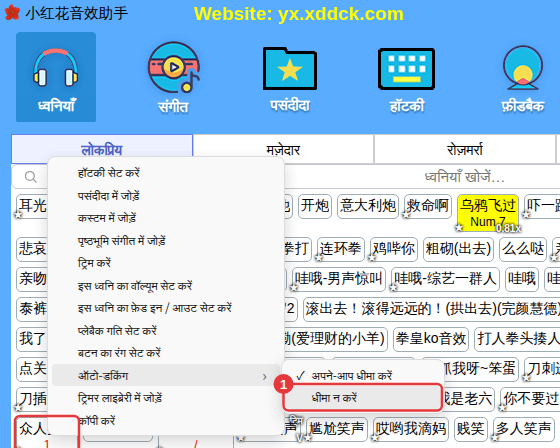This screenshot has height=448, width=560.
Task: Switch to the रोज़मर्रा tab
Action: point(465,149)
